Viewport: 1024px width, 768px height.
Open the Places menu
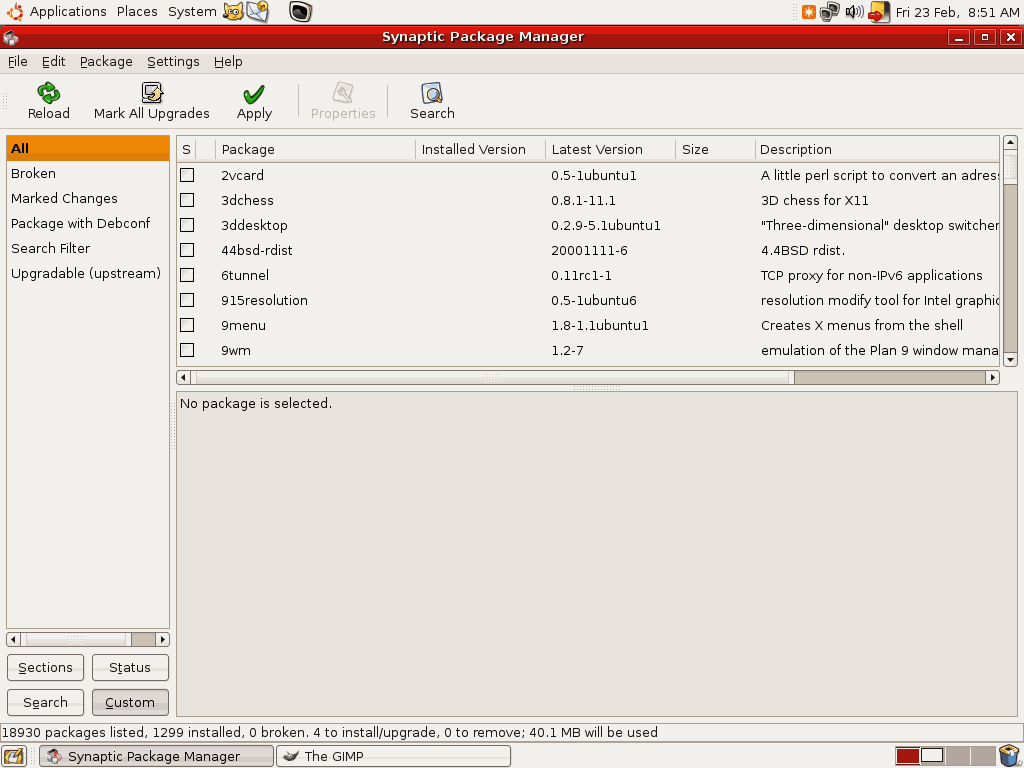(137, 12)
